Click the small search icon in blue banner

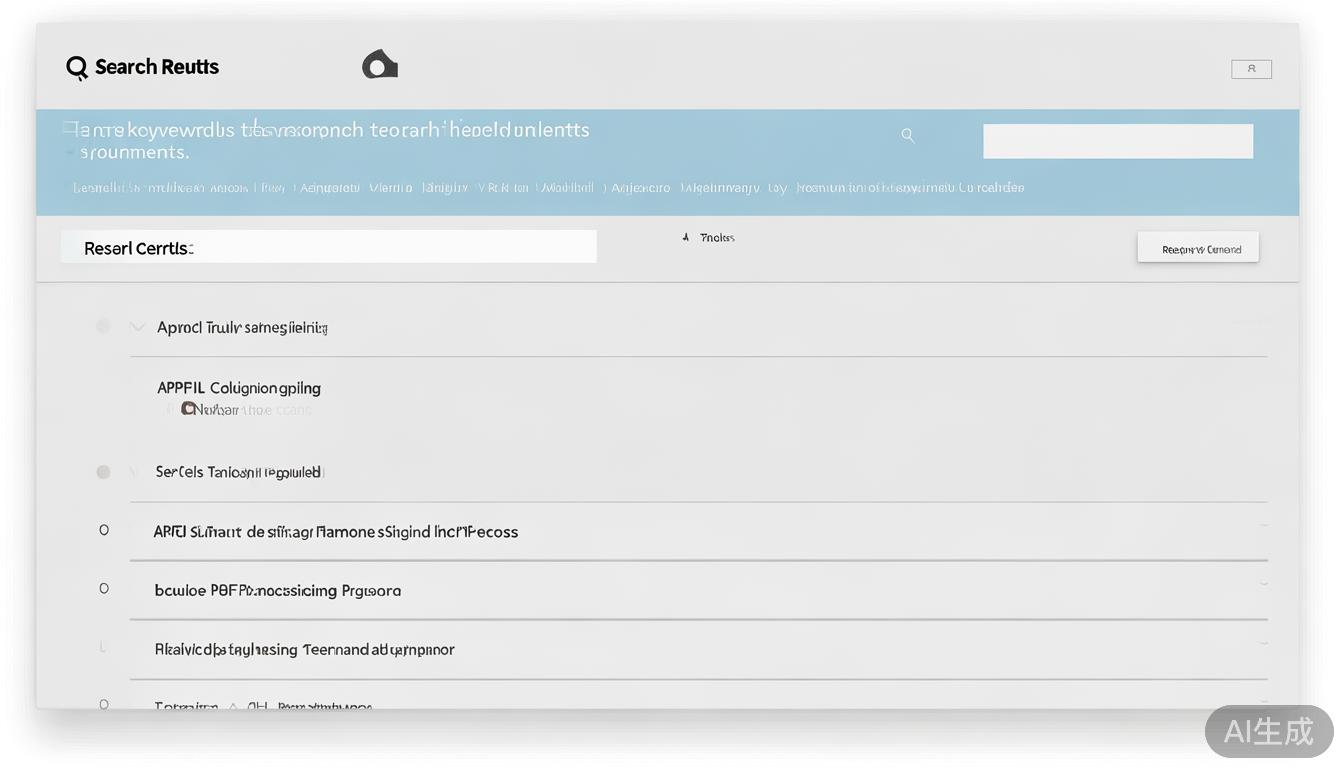tap(908, 135)
